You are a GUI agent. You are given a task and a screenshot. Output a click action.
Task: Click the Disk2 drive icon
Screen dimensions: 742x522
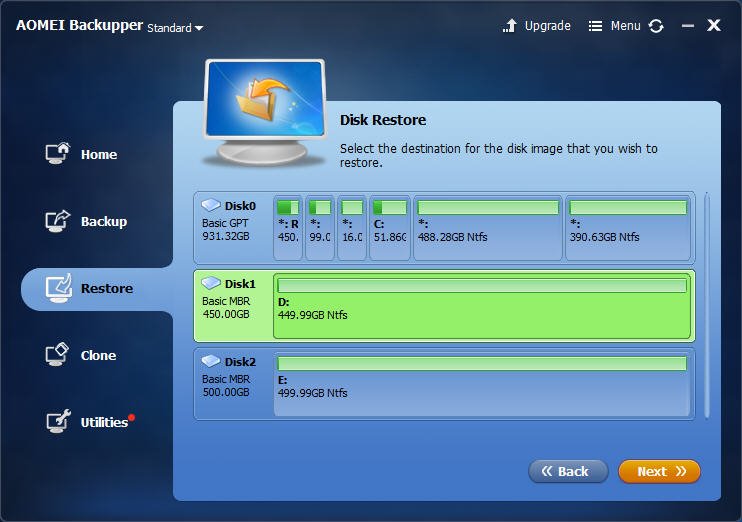(211, 362)
